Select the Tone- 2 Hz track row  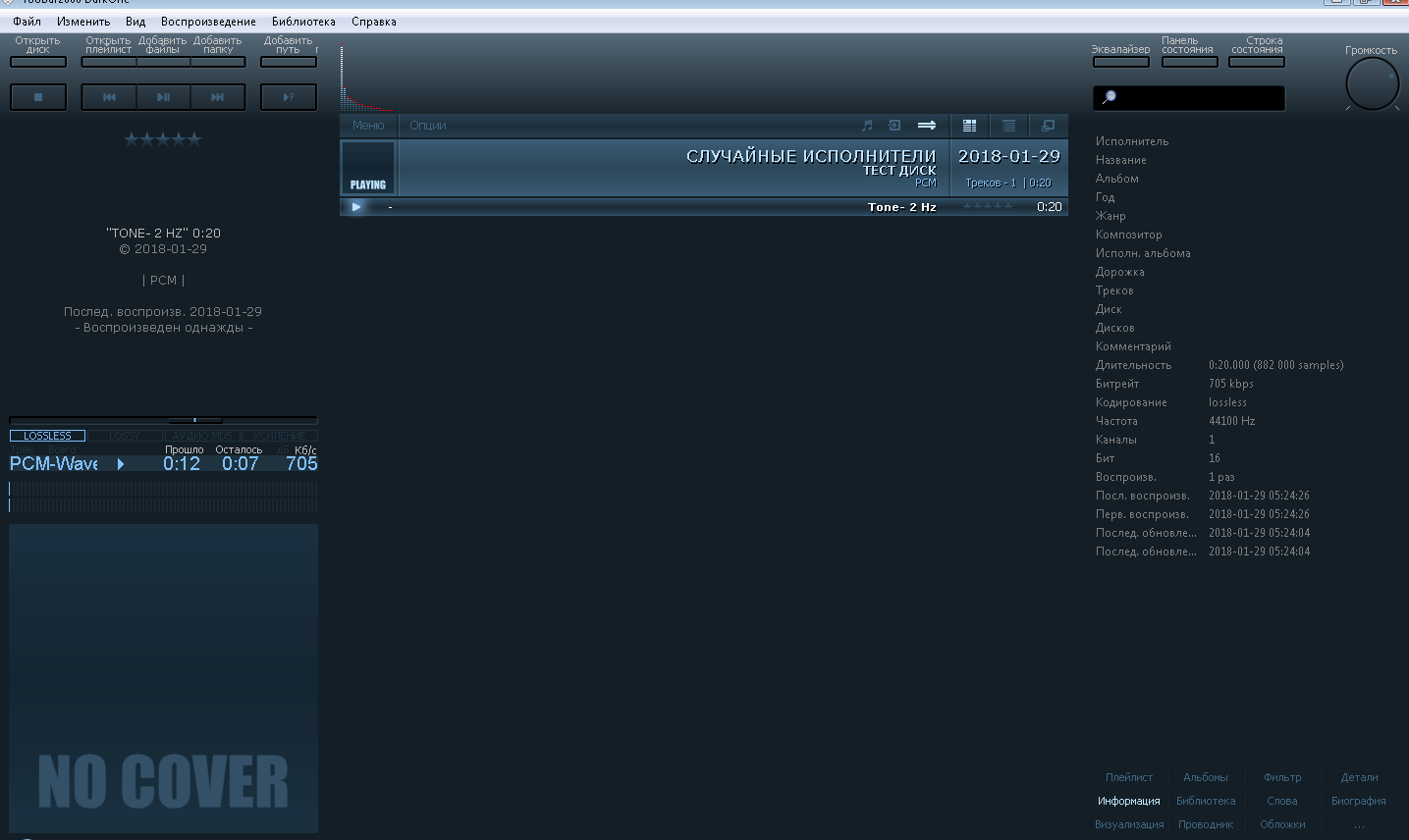(x=704, y=207)
